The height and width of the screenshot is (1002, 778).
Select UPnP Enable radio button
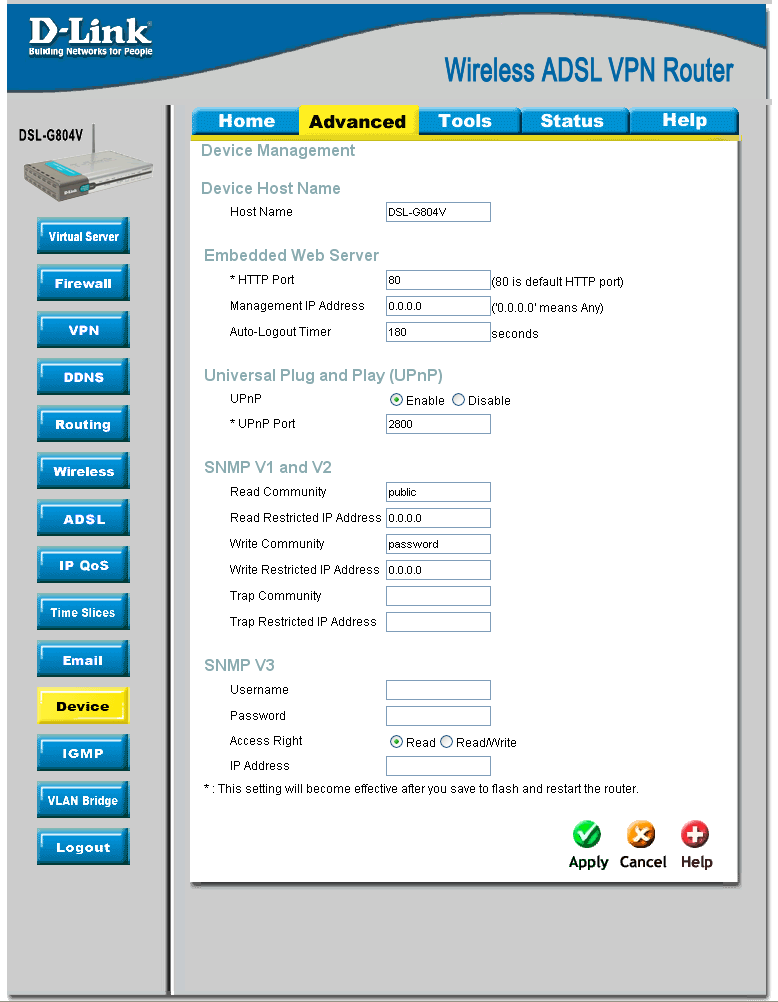[x=396, y=400]
